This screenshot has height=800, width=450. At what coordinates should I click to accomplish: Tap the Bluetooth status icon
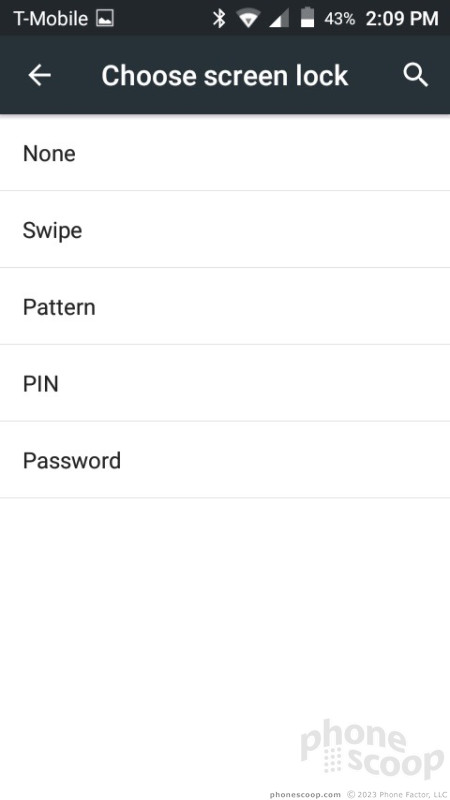tap(219, 19)
